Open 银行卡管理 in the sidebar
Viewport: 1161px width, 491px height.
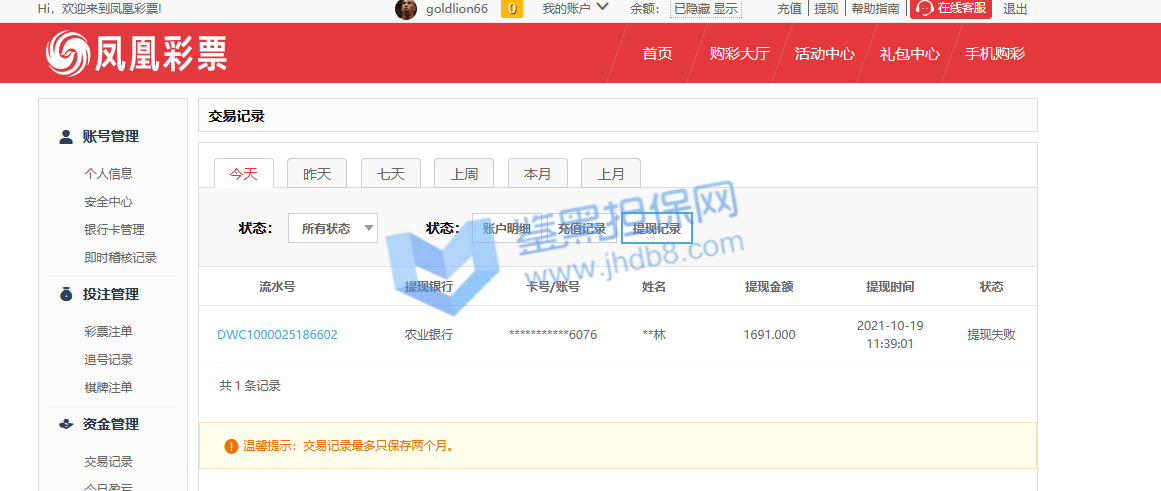tap(114, 230)
